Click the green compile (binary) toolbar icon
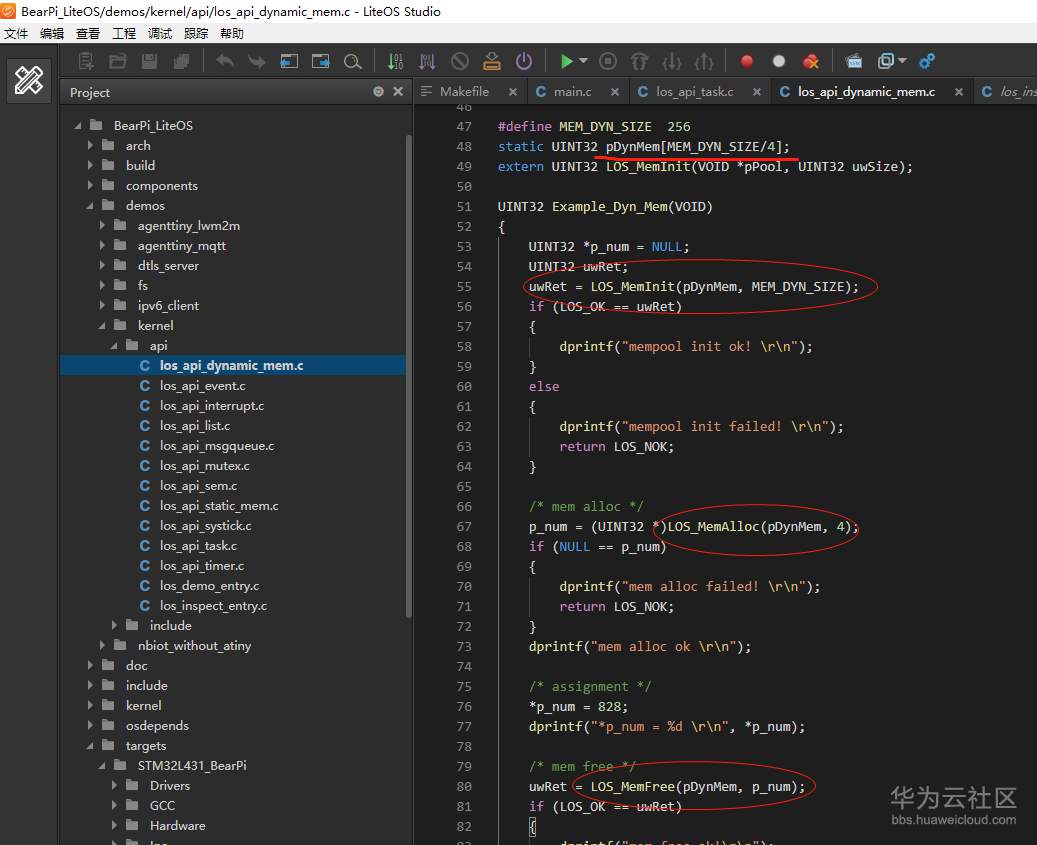The height and width of the screenshot is (845, 1037). point(395,61)
